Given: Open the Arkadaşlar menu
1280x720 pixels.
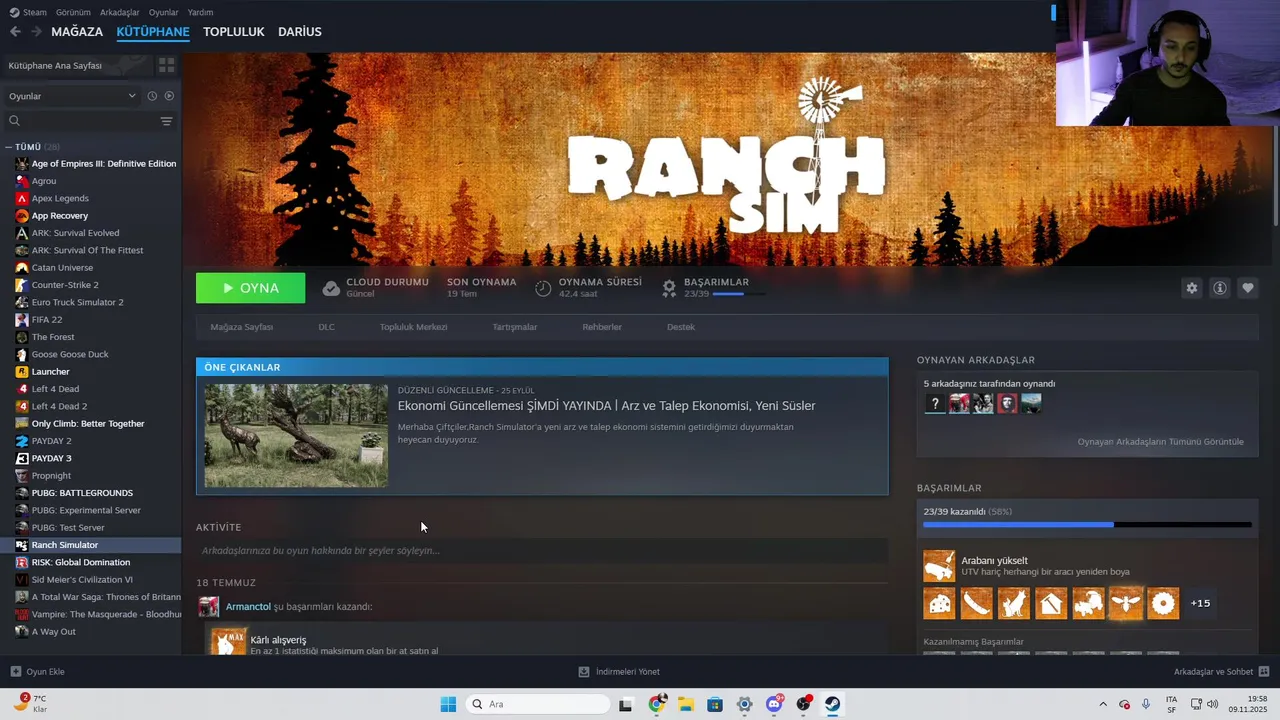Looking at the screenshot, I should (x=120, y=12).
